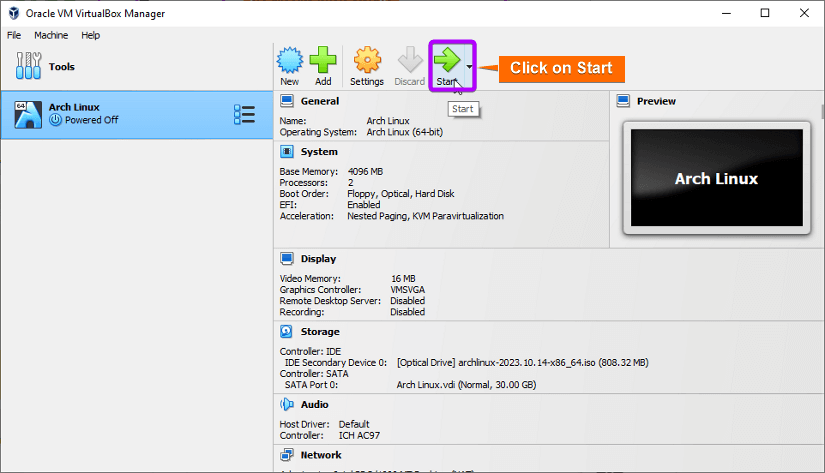Open the Storage settings heading link
Image resolution: width=825 pixels, height=473 pixels.
pyautogui.click(x=320, y=331)
